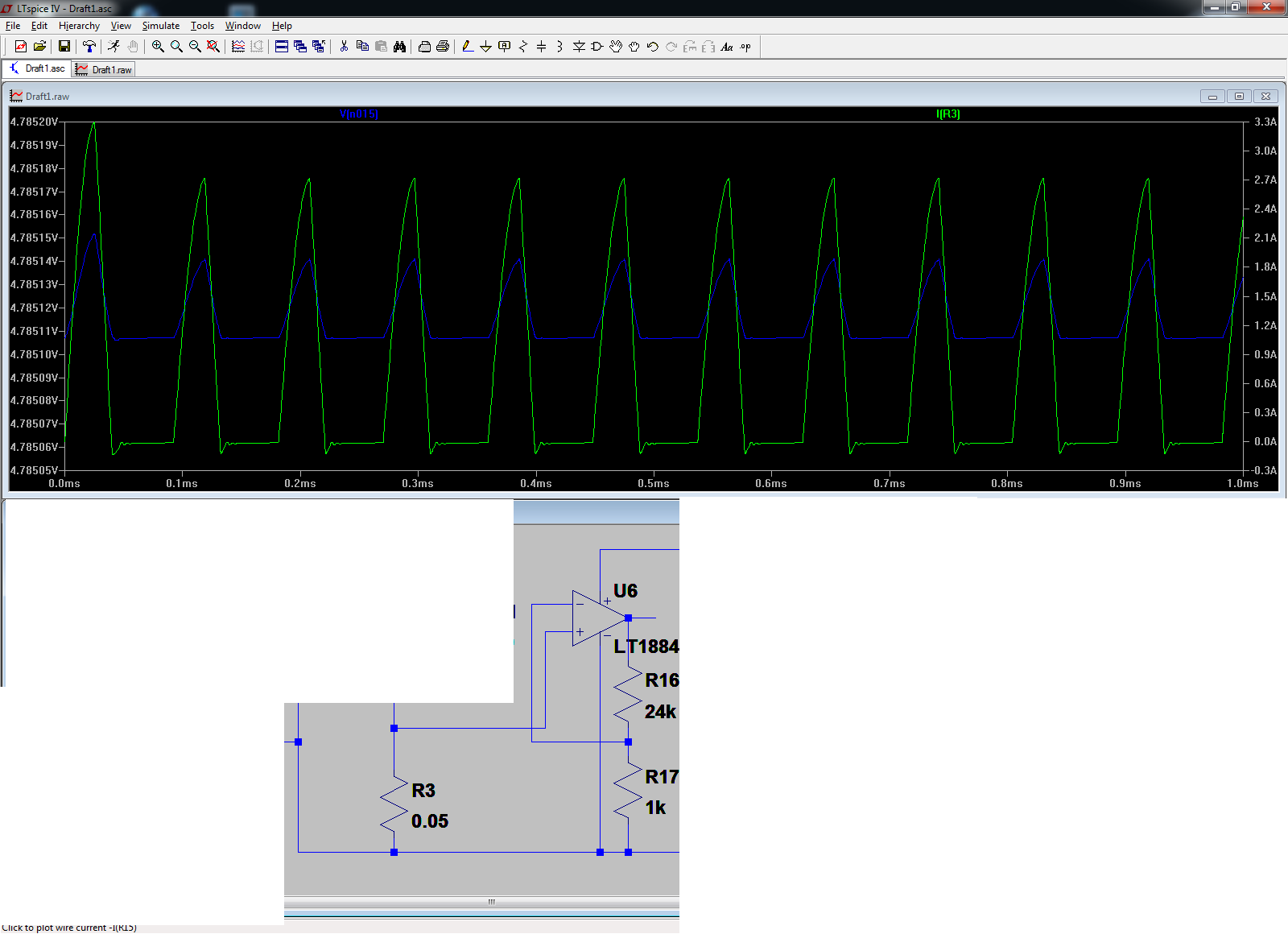Screen dimensions: 1288x934
Task: Click the Close All Windows icon
Action: coord(319,47)
